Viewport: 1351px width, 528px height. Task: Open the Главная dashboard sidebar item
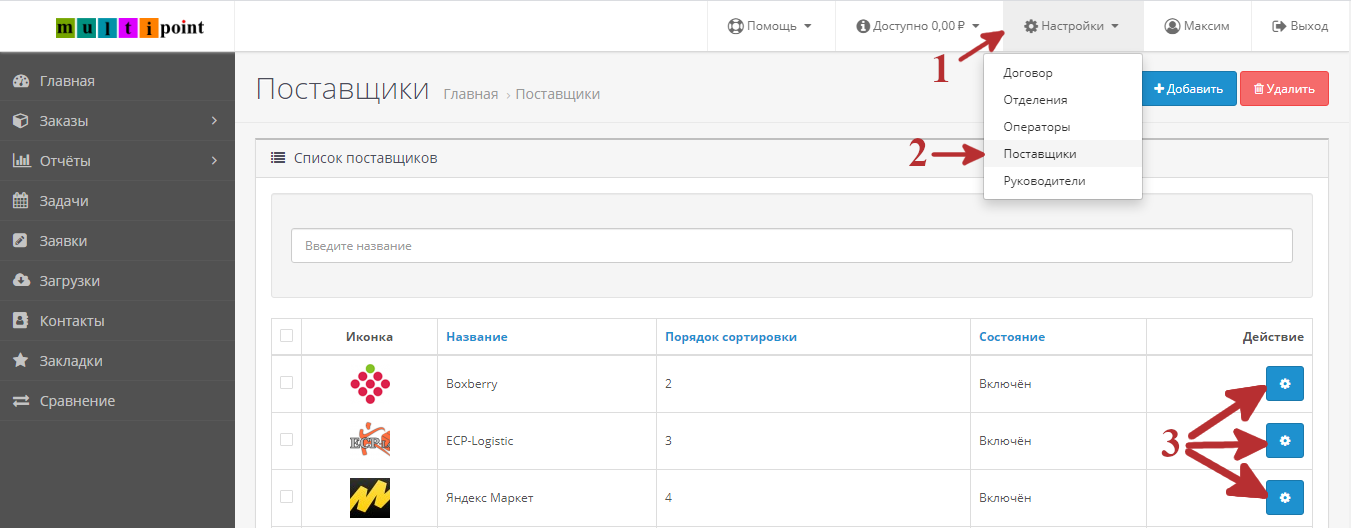(117, 81)
